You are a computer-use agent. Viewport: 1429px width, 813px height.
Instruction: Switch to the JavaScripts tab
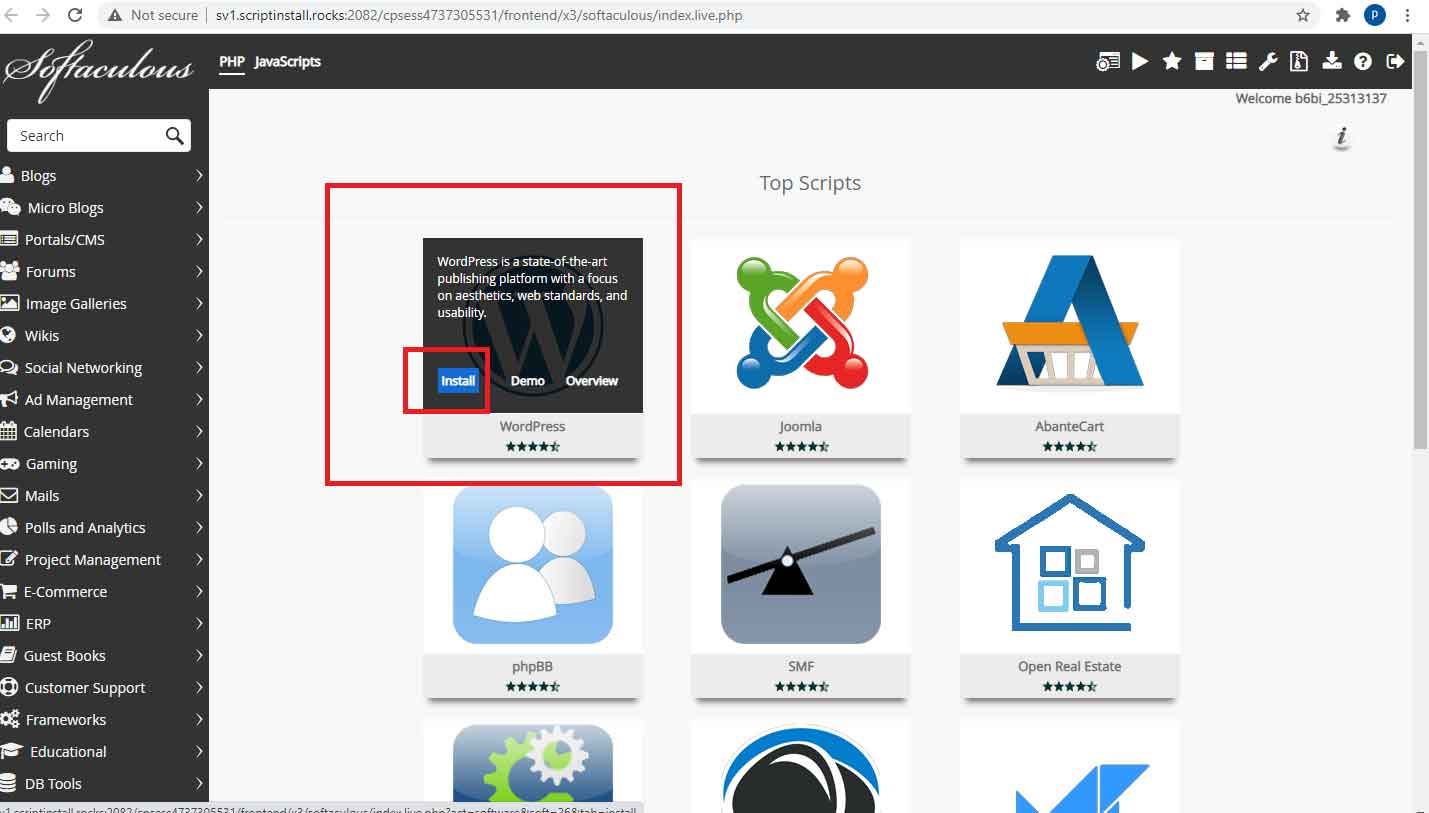tap(288, 61)
